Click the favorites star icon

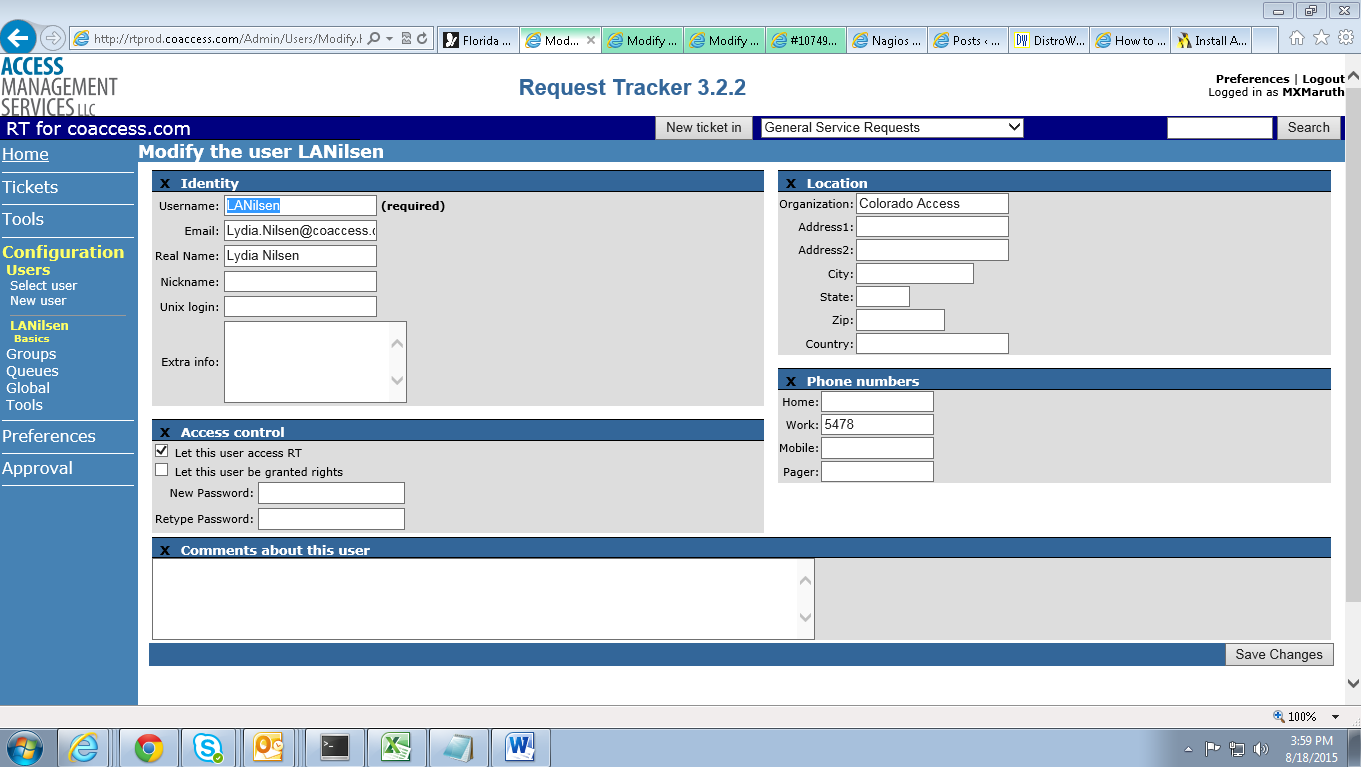1321,38
